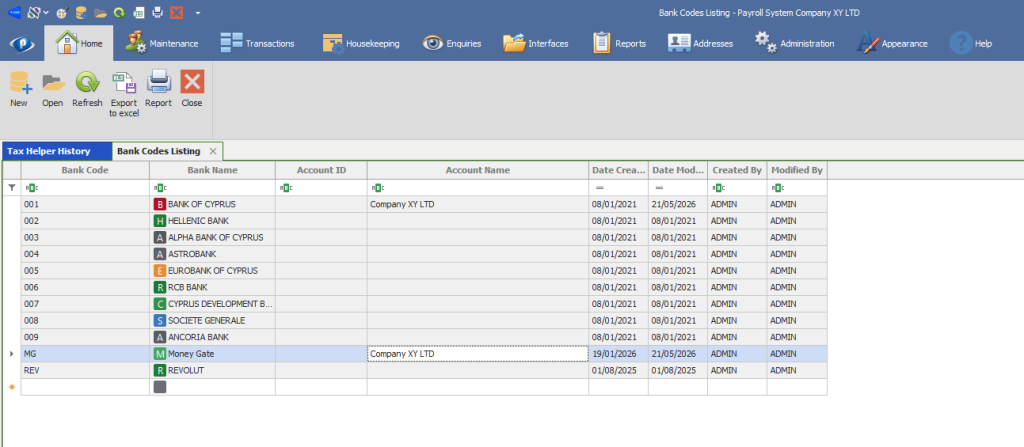Click bank code 001 cell
1024x447 pixels.
(x=85, y=204)
